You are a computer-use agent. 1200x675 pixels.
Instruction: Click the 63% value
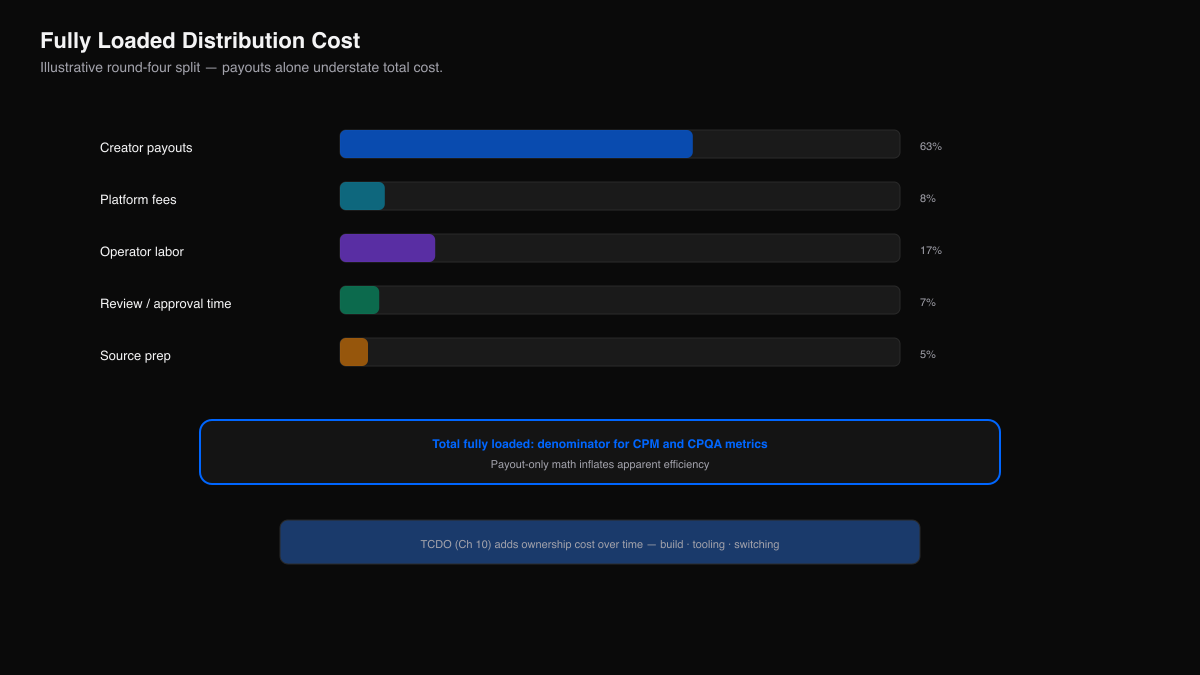click(931, 146)
